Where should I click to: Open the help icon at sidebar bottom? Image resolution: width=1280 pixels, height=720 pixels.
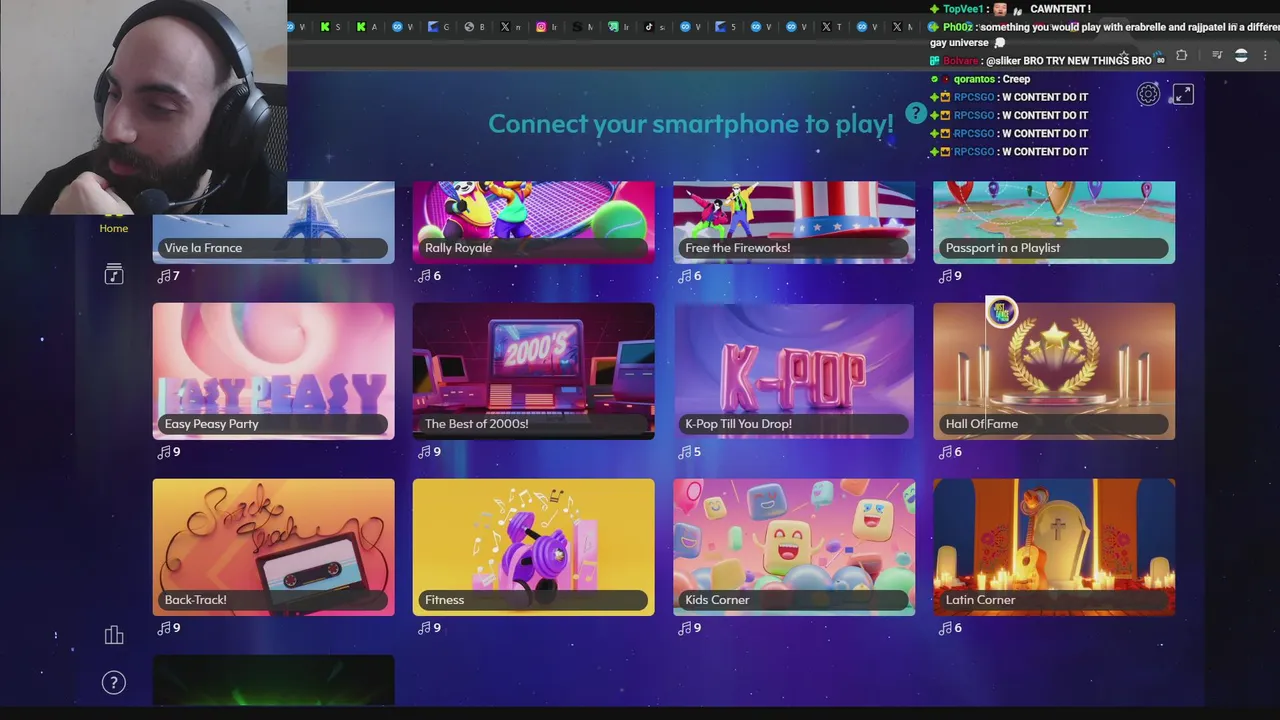(114, 683)
